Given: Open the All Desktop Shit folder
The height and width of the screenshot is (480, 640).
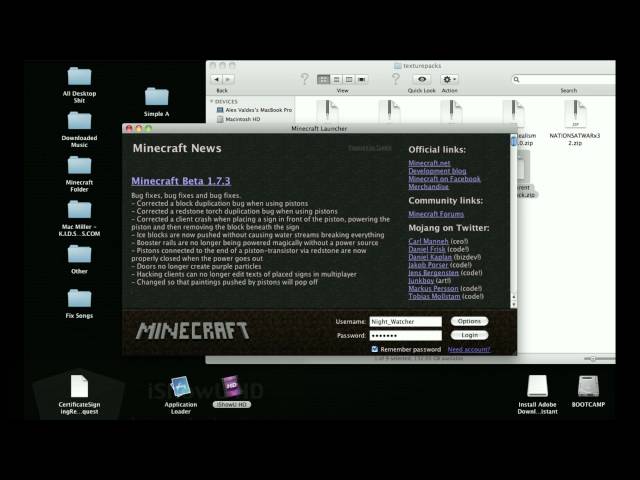Looking at the screenshot, I should pos(79,77).
